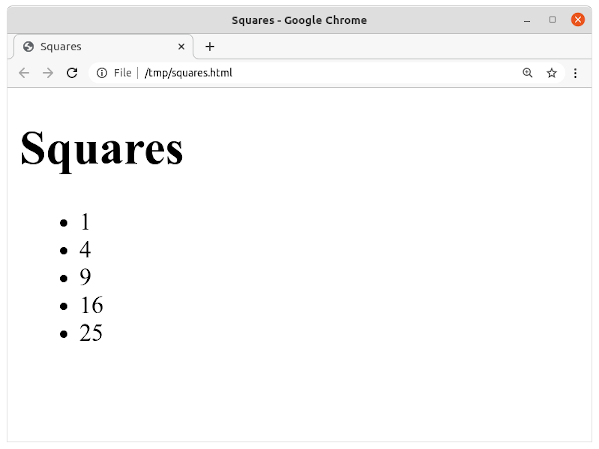Click the browser back arrow

pyautogui.click(x=24, y=73)
